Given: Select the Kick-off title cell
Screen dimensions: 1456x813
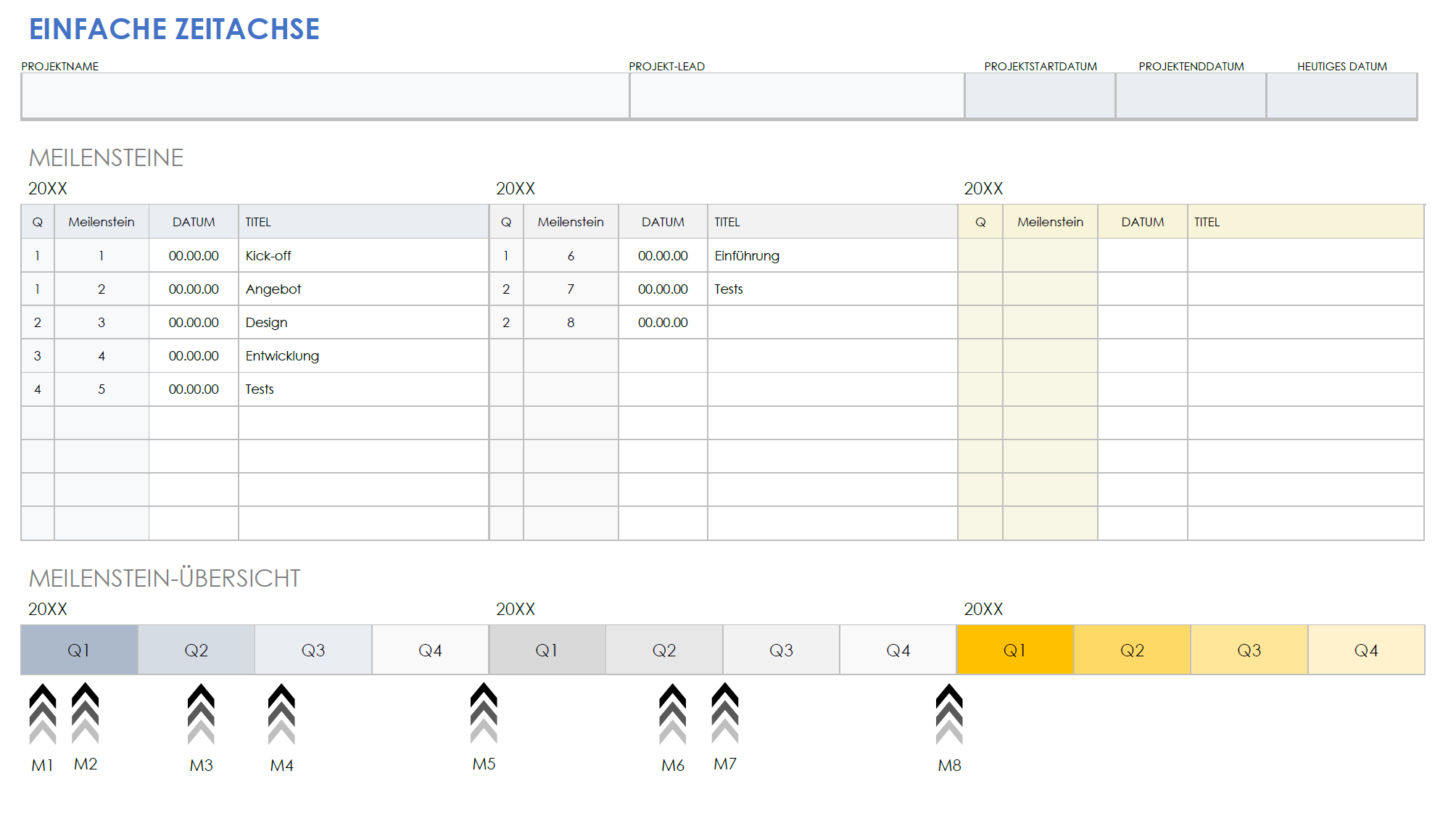Looking at the screenshot, I should point(363,255).
